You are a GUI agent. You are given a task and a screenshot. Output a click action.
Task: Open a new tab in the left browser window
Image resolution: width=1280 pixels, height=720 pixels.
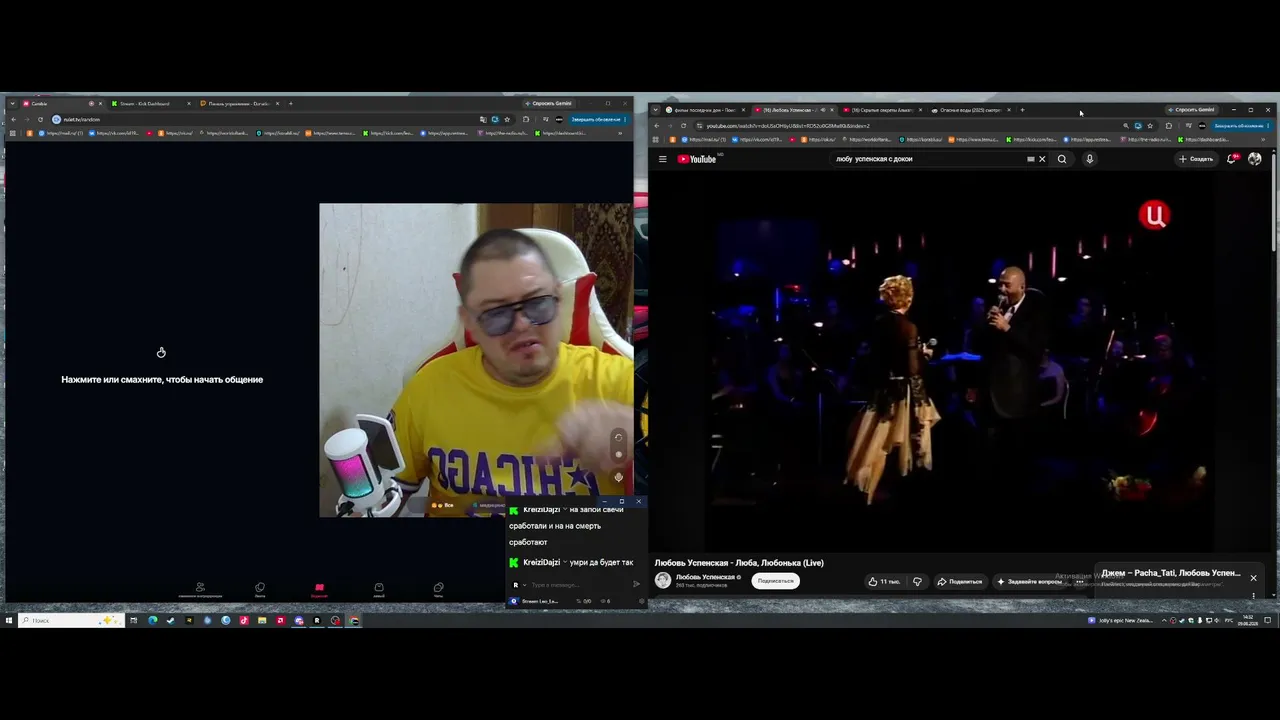(x=291, y=104)
